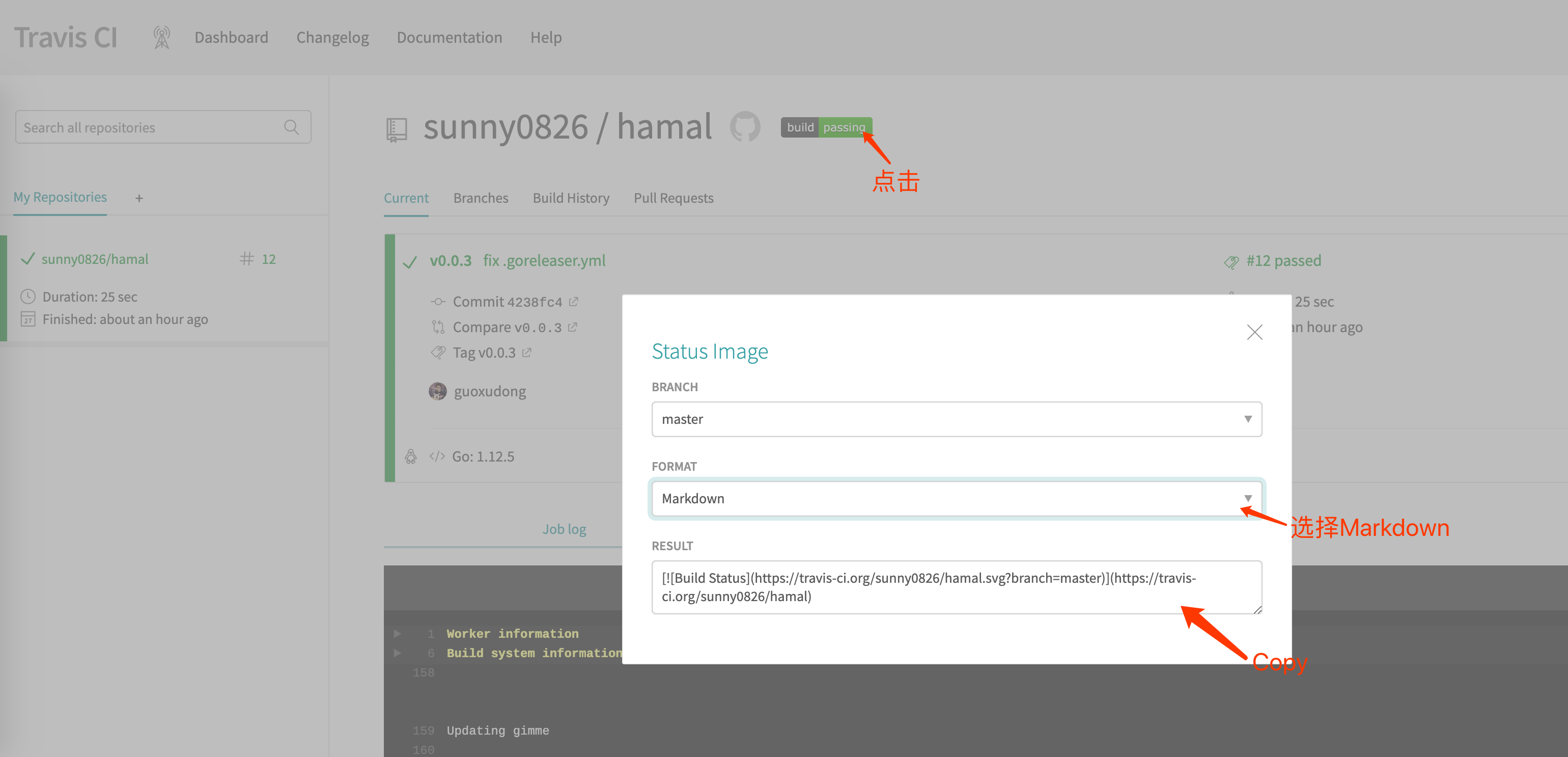Image resolution: width=1568 pixels, height=757 pixels.
Task: Click the calendar icon beside Finished
Action: tap(28, 319)
